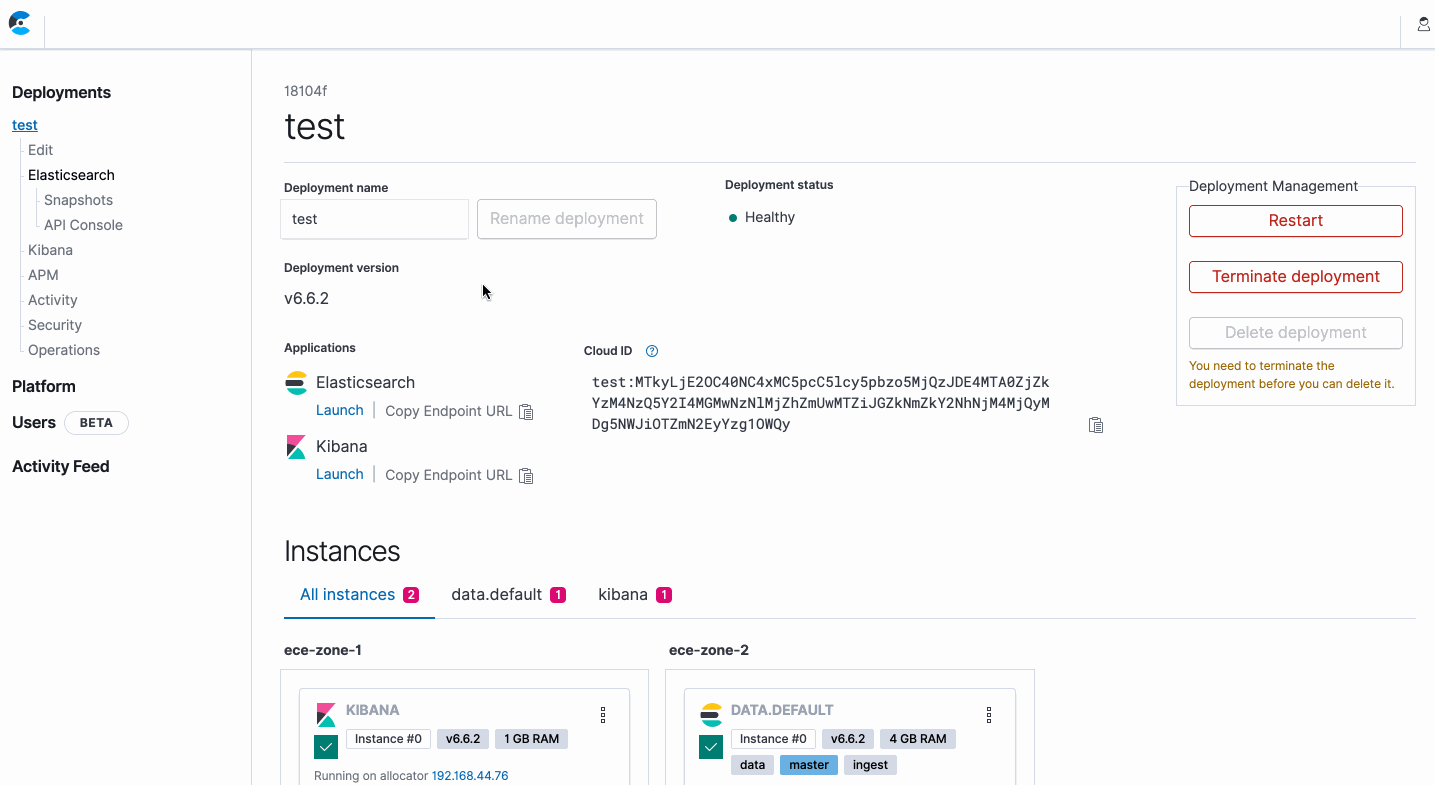Click the DATA.DEFAULT instance card logo
Screen dimensions: 1435x785
pos(711,714)
